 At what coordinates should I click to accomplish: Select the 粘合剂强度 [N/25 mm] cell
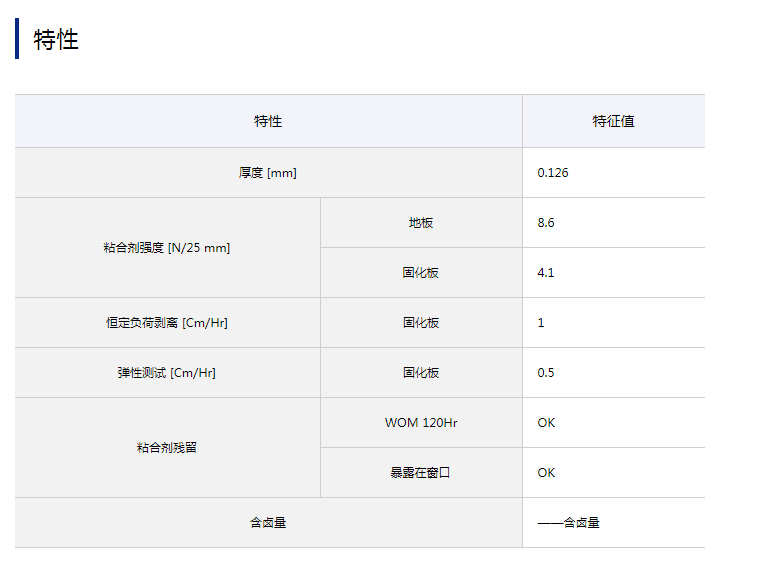click(x=168, y=248)
